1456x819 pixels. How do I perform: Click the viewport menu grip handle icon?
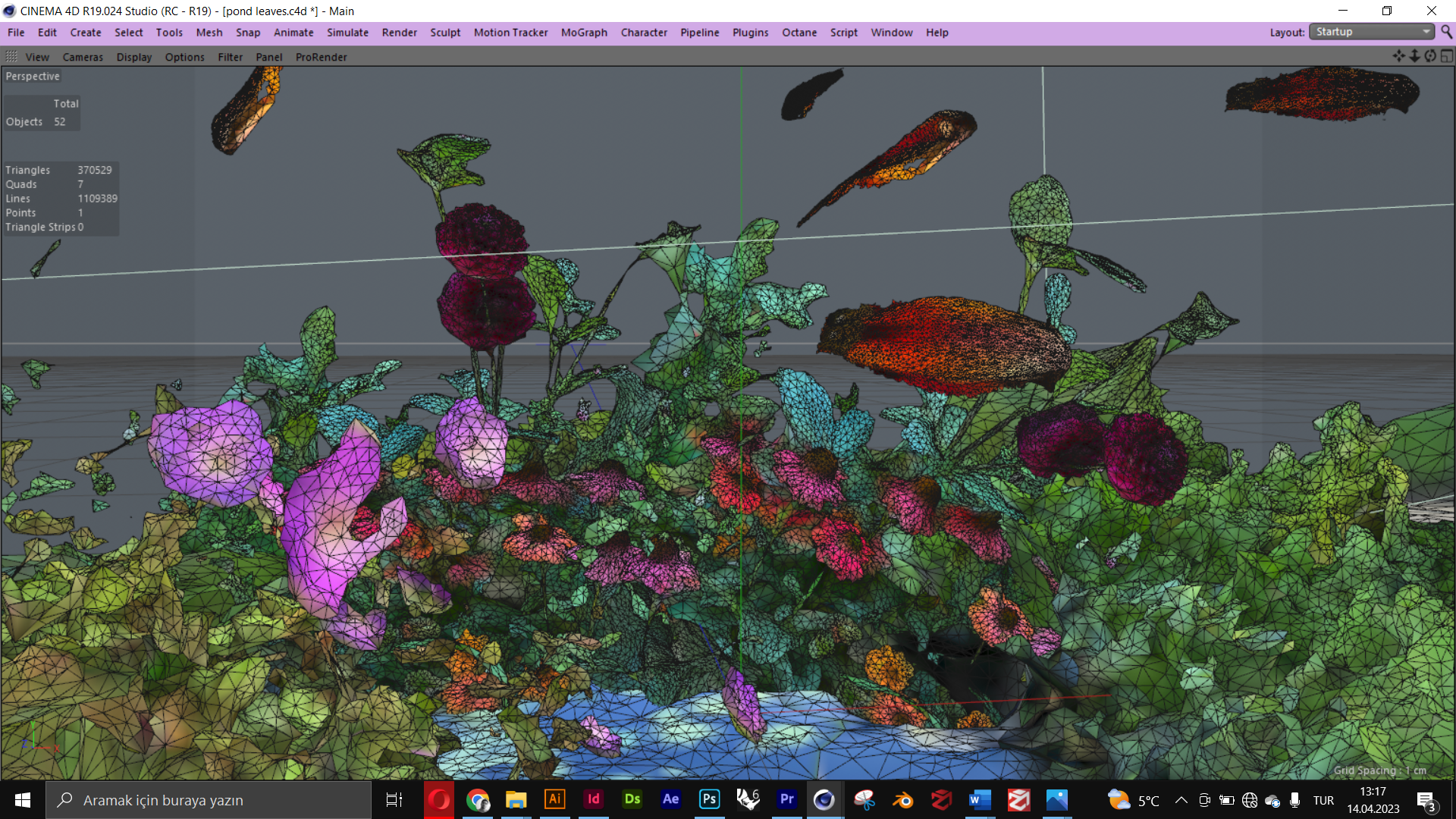11,57
